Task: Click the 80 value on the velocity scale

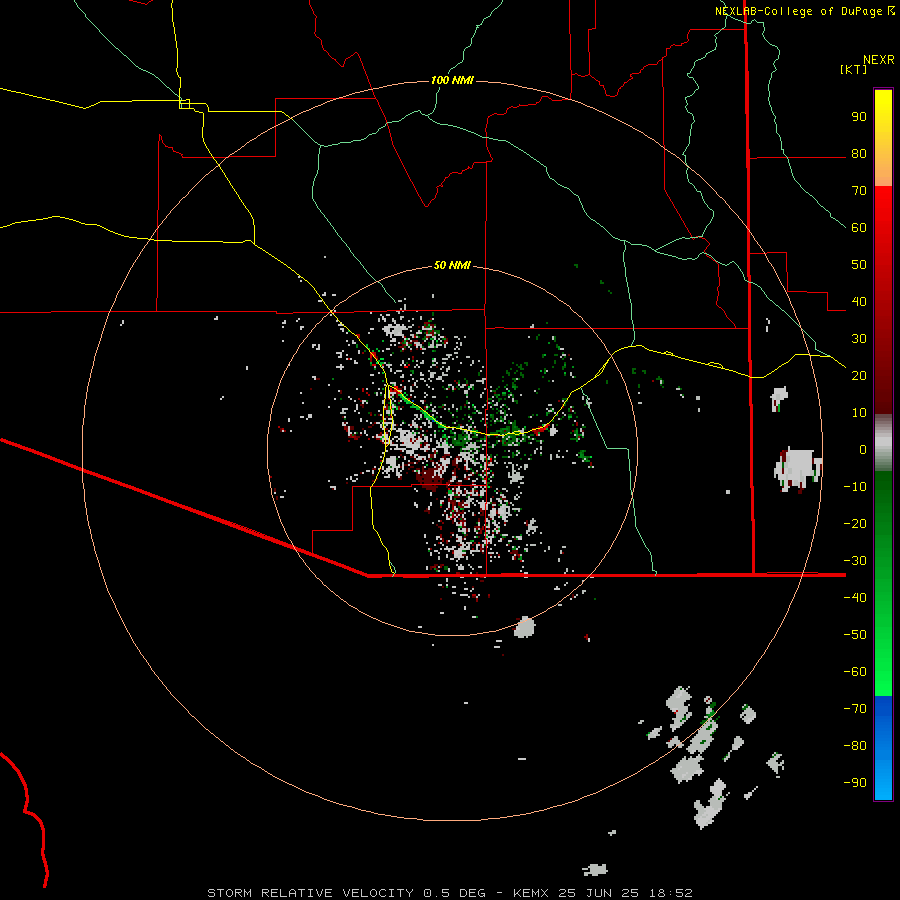Action: [x=859, y=154]
